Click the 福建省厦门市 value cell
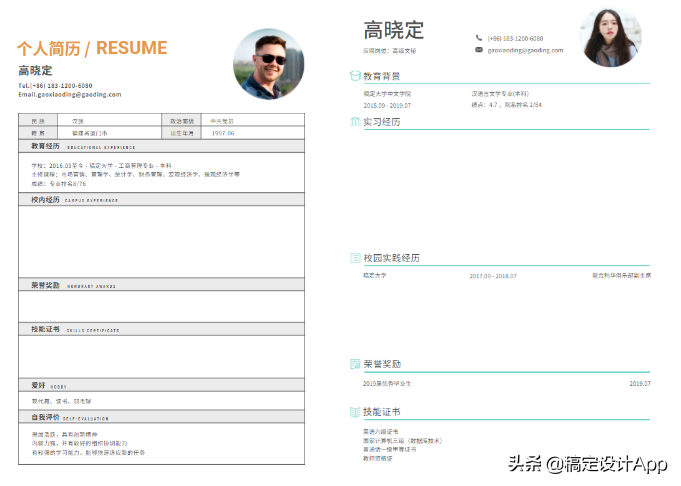681x486 pixels. click(109, 133)
